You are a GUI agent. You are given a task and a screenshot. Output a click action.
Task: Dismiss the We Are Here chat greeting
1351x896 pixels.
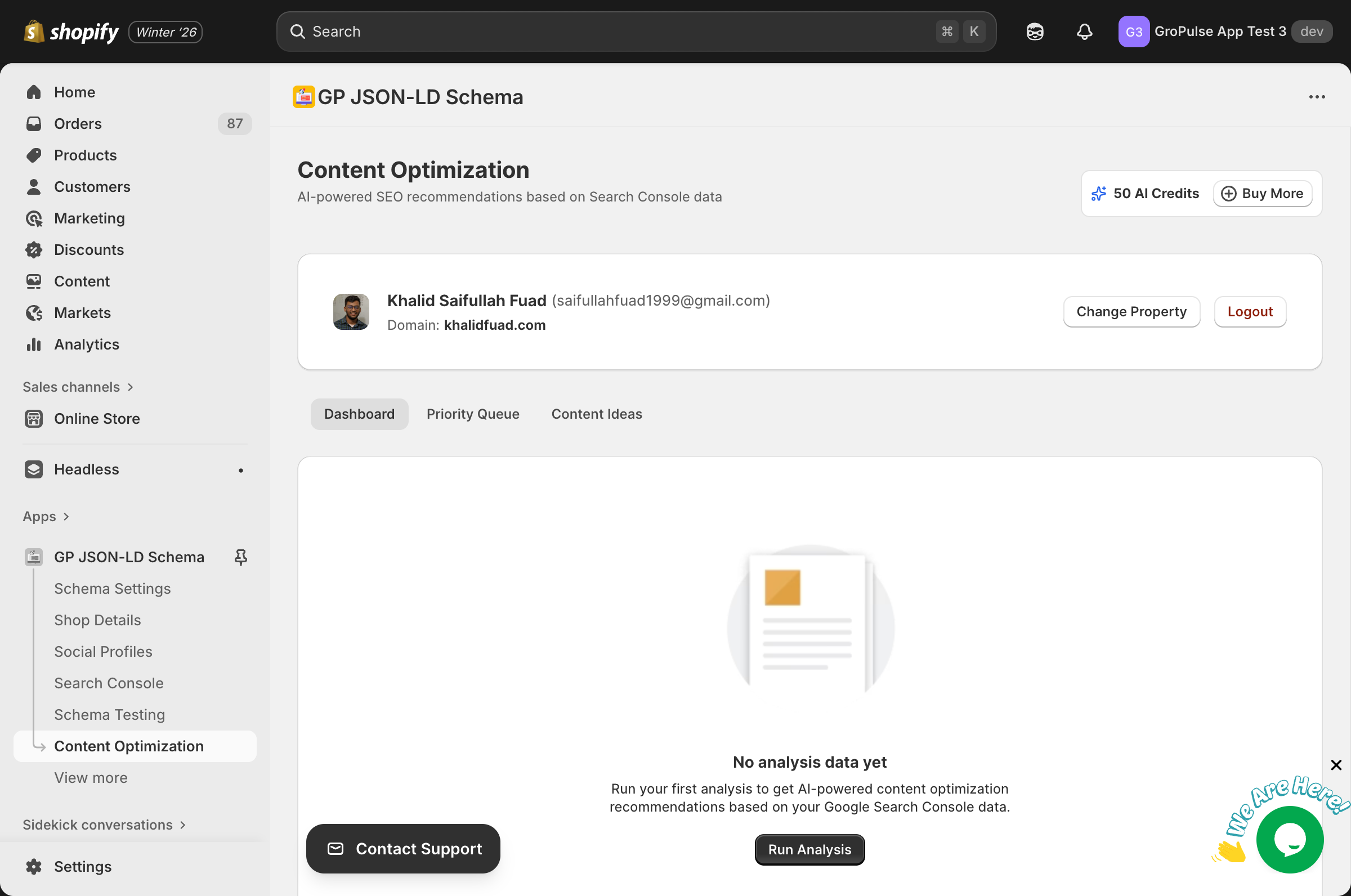[x=1337, y=765]
